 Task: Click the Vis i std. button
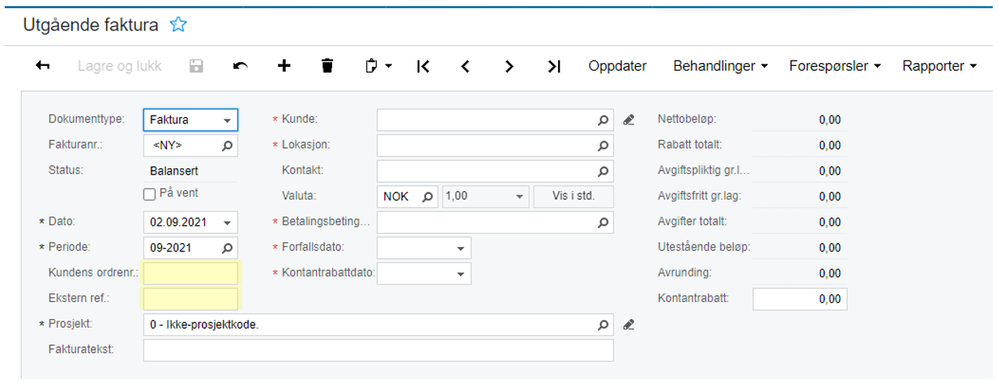tap(573, 196)
